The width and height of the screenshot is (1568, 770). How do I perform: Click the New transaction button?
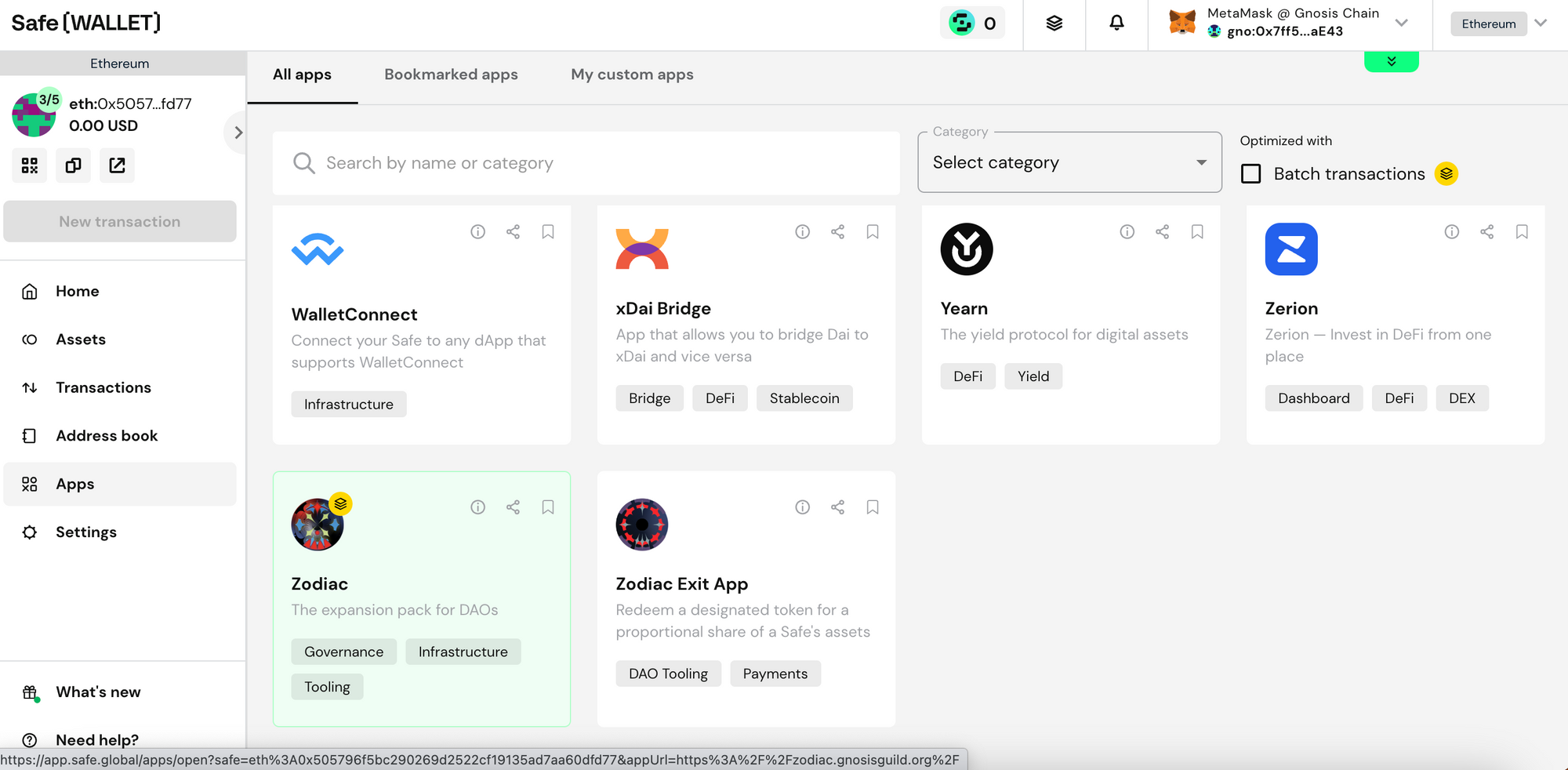[120, 222]
